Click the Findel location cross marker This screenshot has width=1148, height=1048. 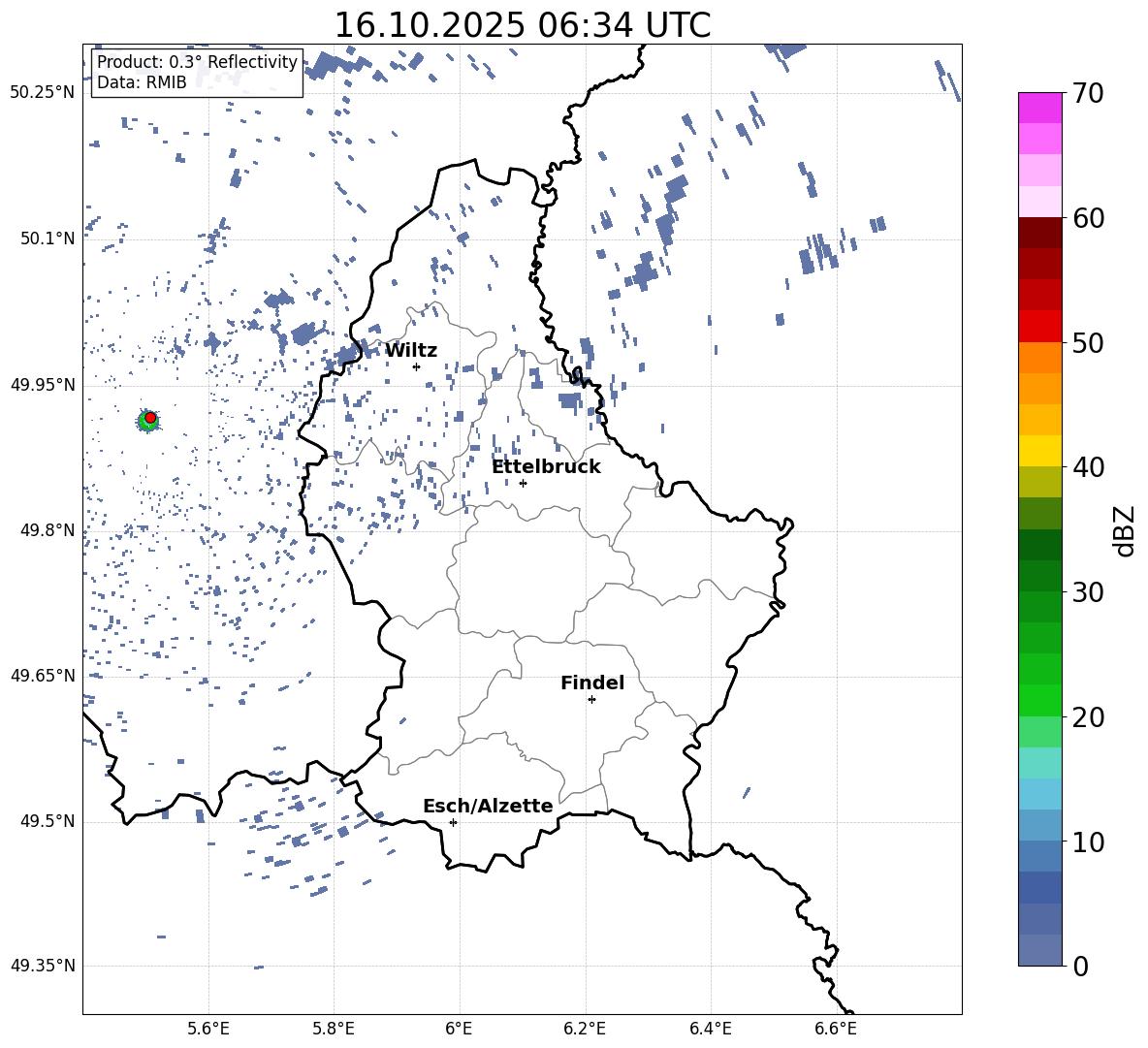(x=591, y=700)
